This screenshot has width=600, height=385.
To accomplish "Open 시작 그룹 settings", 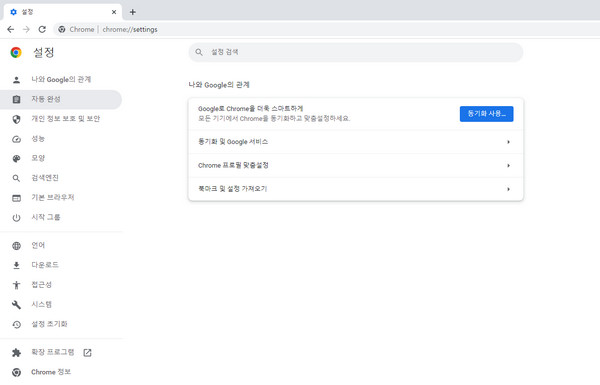I will (61, 217).
